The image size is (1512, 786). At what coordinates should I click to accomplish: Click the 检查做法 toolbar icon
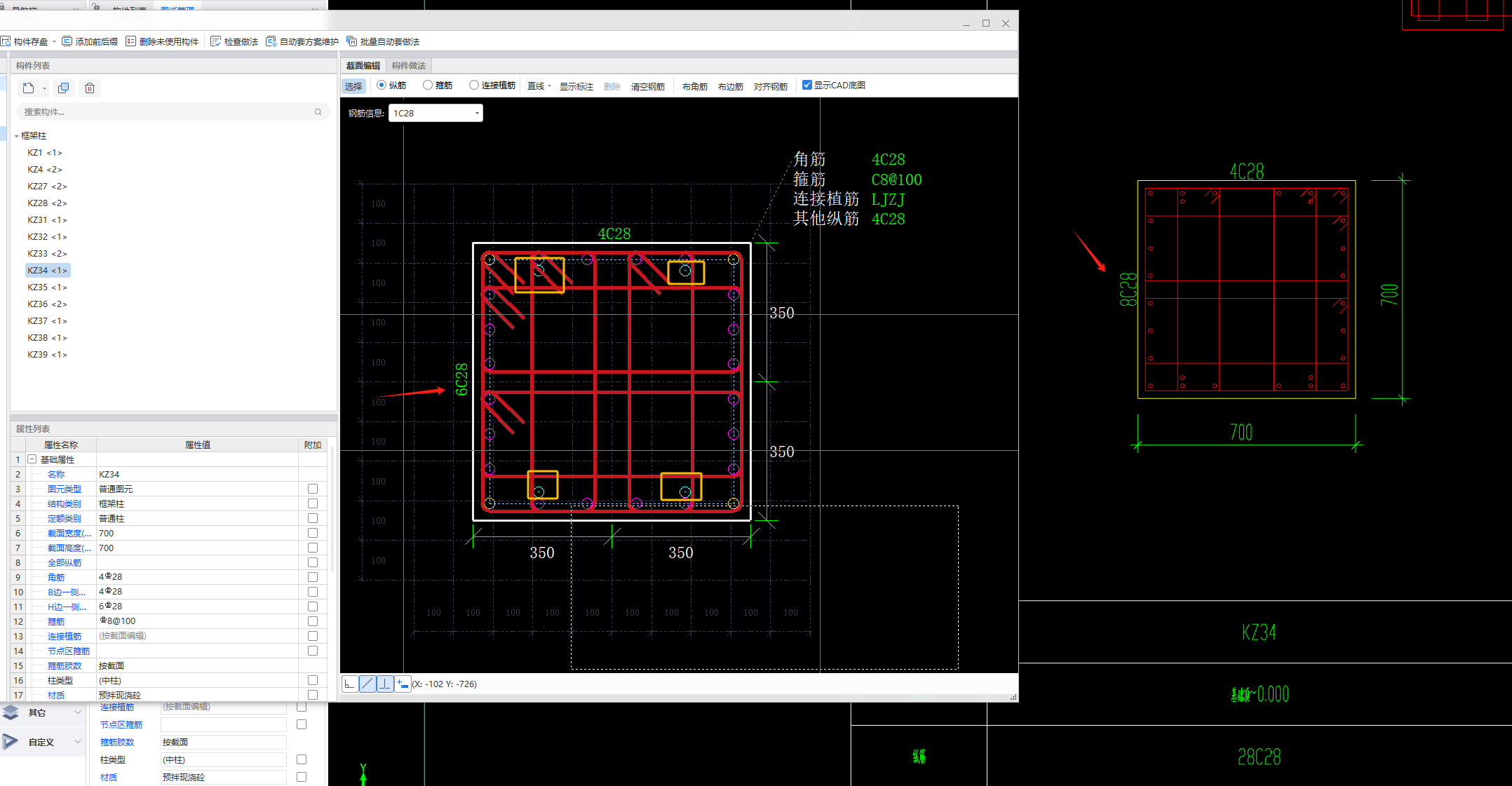pos(216,41)
